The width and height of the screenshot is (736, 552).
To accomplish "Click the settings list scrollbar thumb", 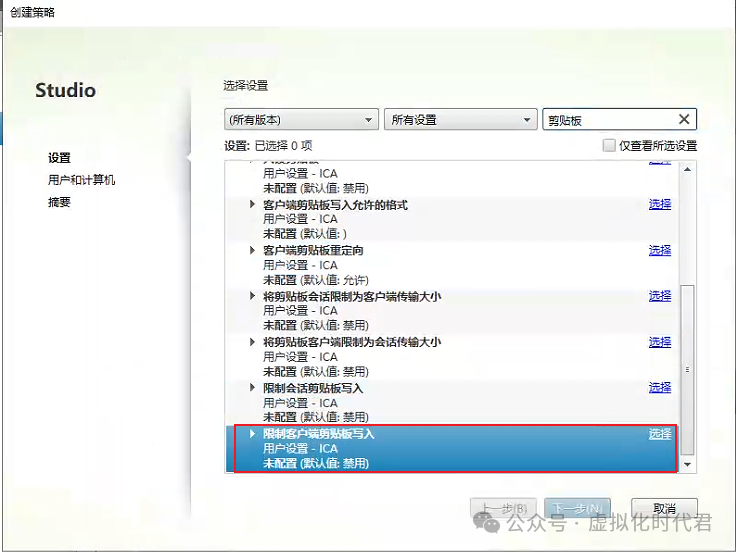I will (687, 369).
